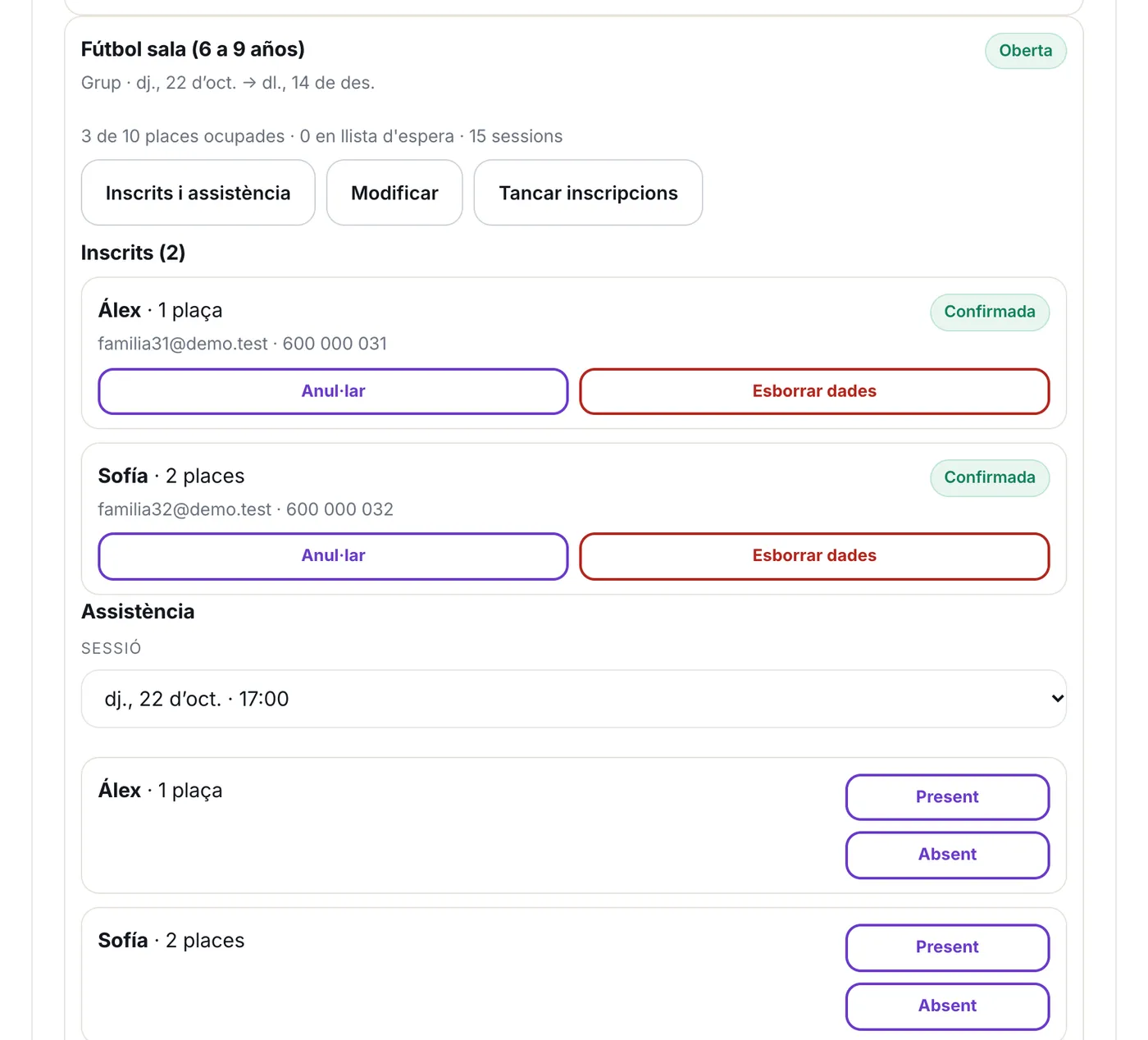The width and height of the screenshot is (1148, 1040).
Task: Click Tancar inscripcions button
Action: (x=588, y=193)
